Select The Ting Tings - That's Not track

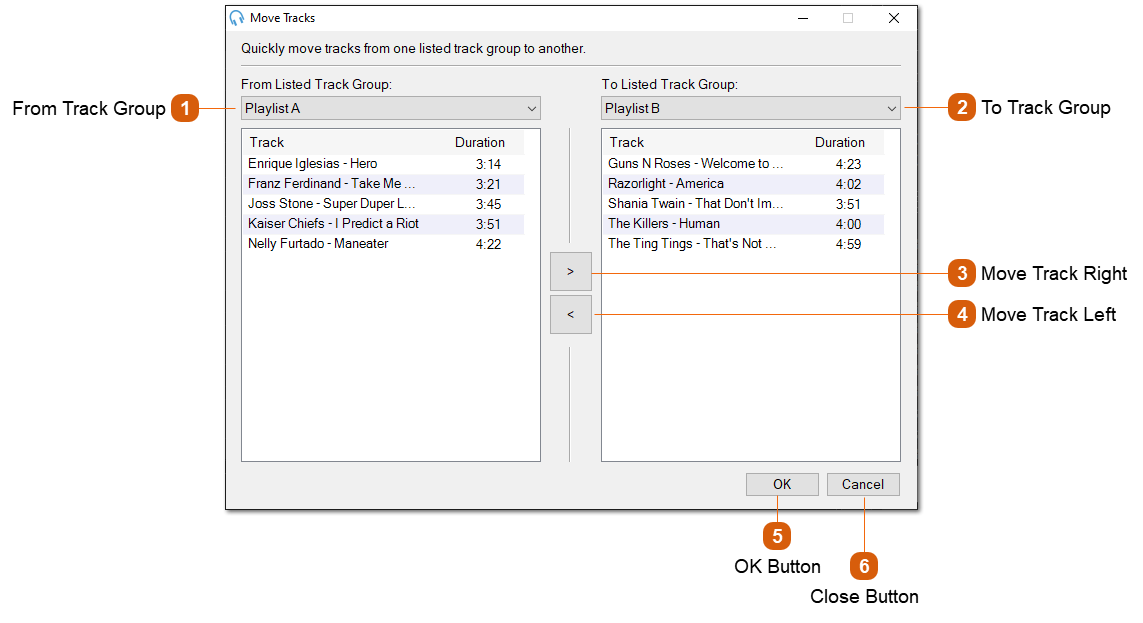coord(692,244)
